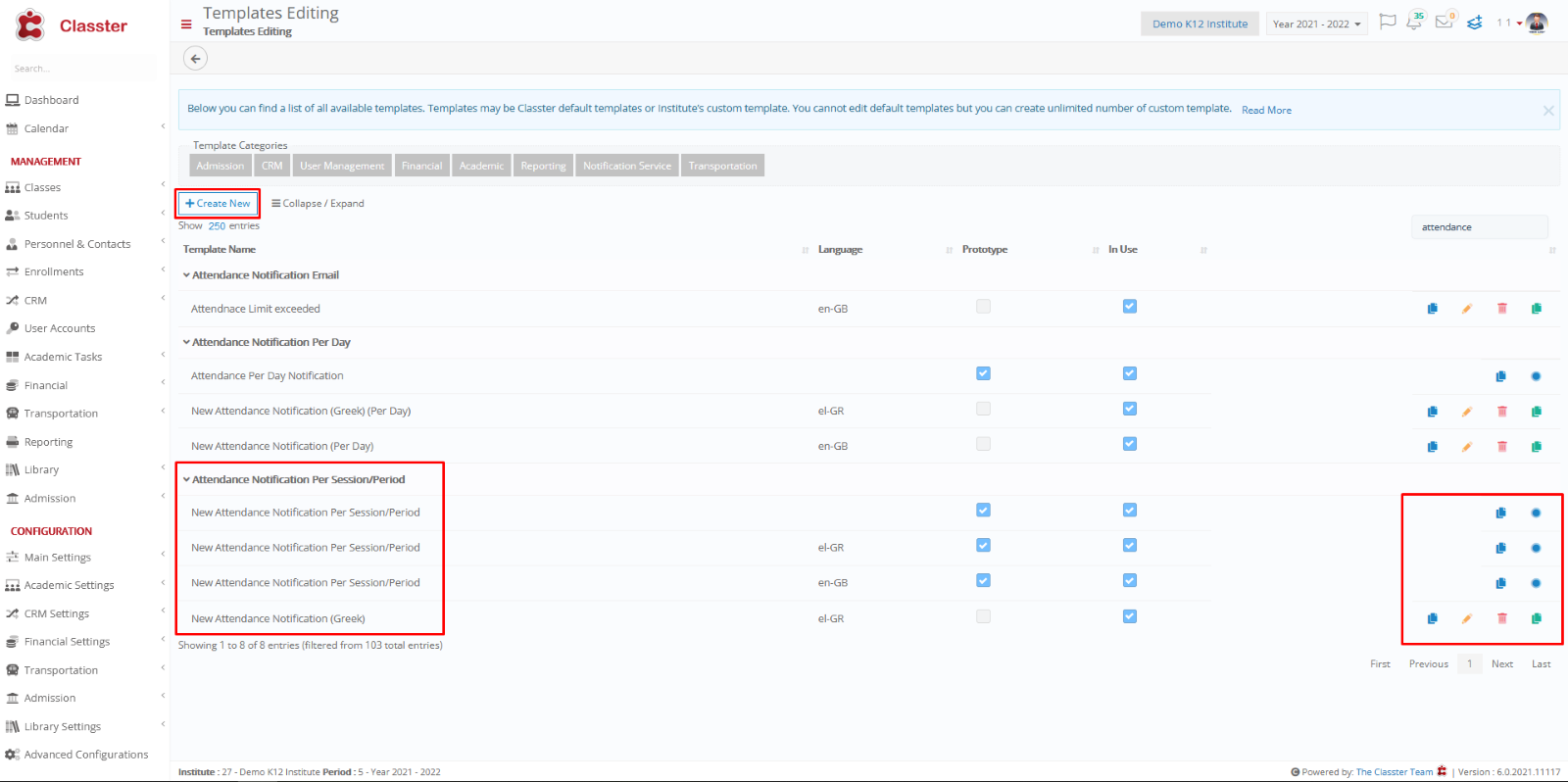Screen dimensions: 1568x782
Task: Click blue circle icon for el-GR Per Session/Period template
Action: (1536, 548)
